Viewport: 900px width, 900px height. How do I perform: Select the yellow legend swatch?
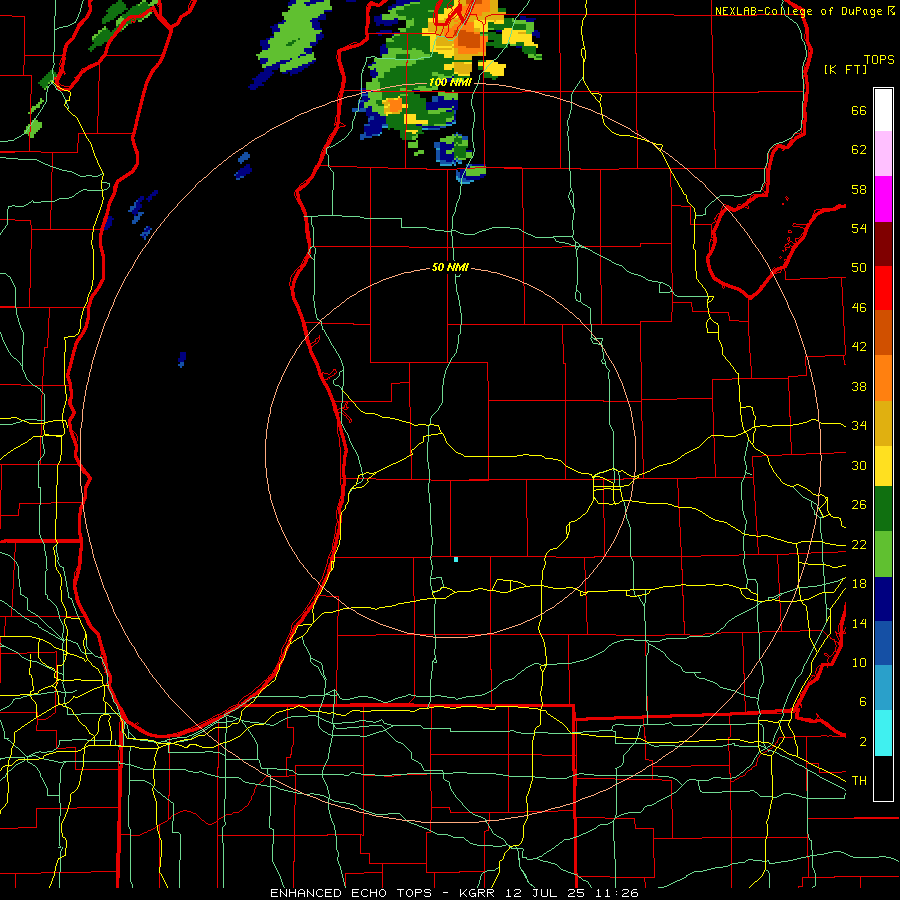point(883,465)
